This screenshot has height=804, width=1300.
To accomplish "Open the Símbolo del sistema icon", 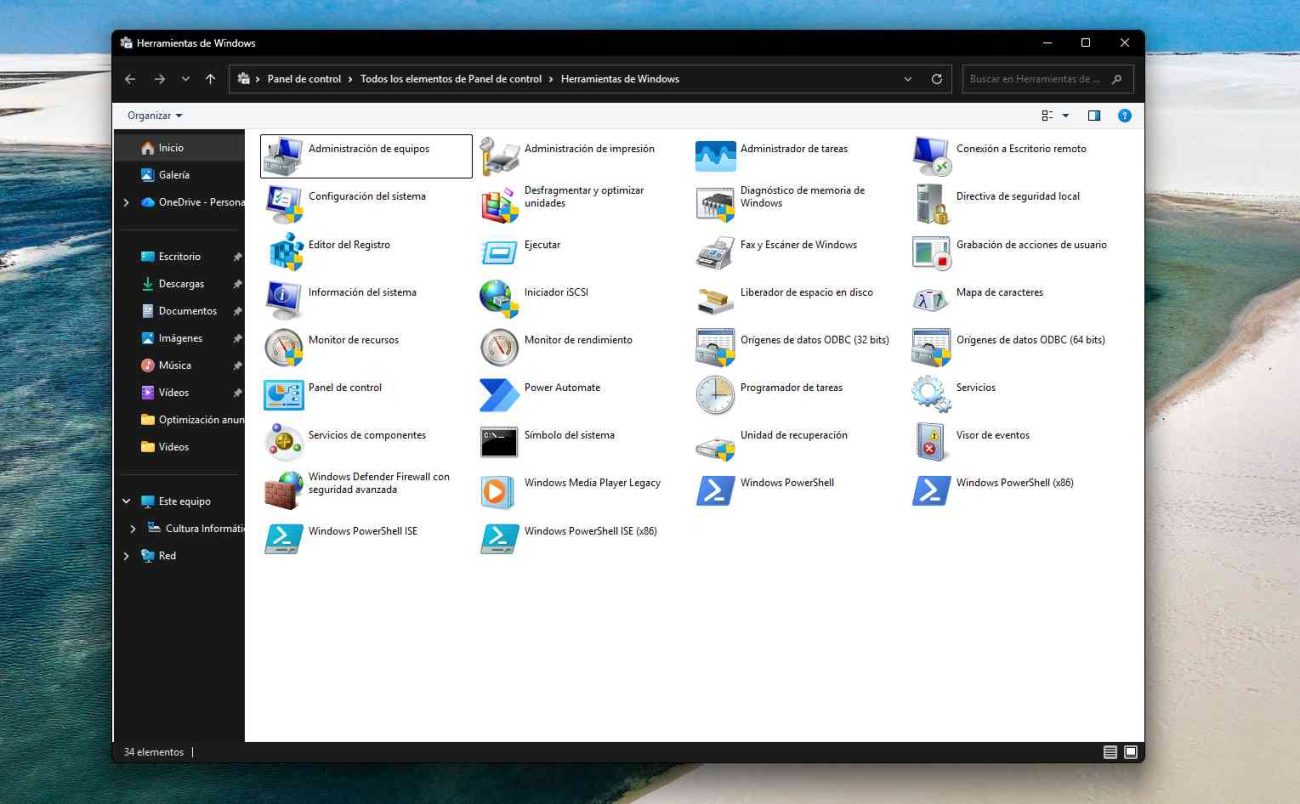I will pyautogui.click(x=500, y=442).
